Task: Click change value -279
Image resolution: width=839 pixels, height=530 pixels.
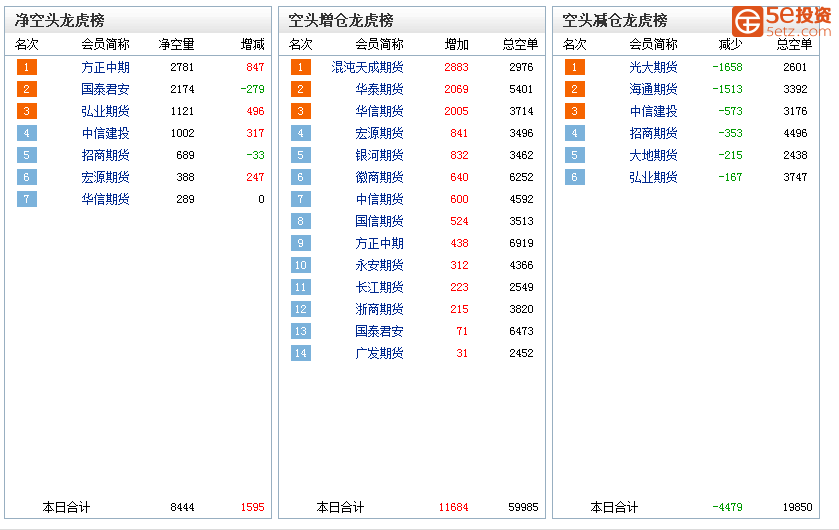Action: click(x=253, y=89)
